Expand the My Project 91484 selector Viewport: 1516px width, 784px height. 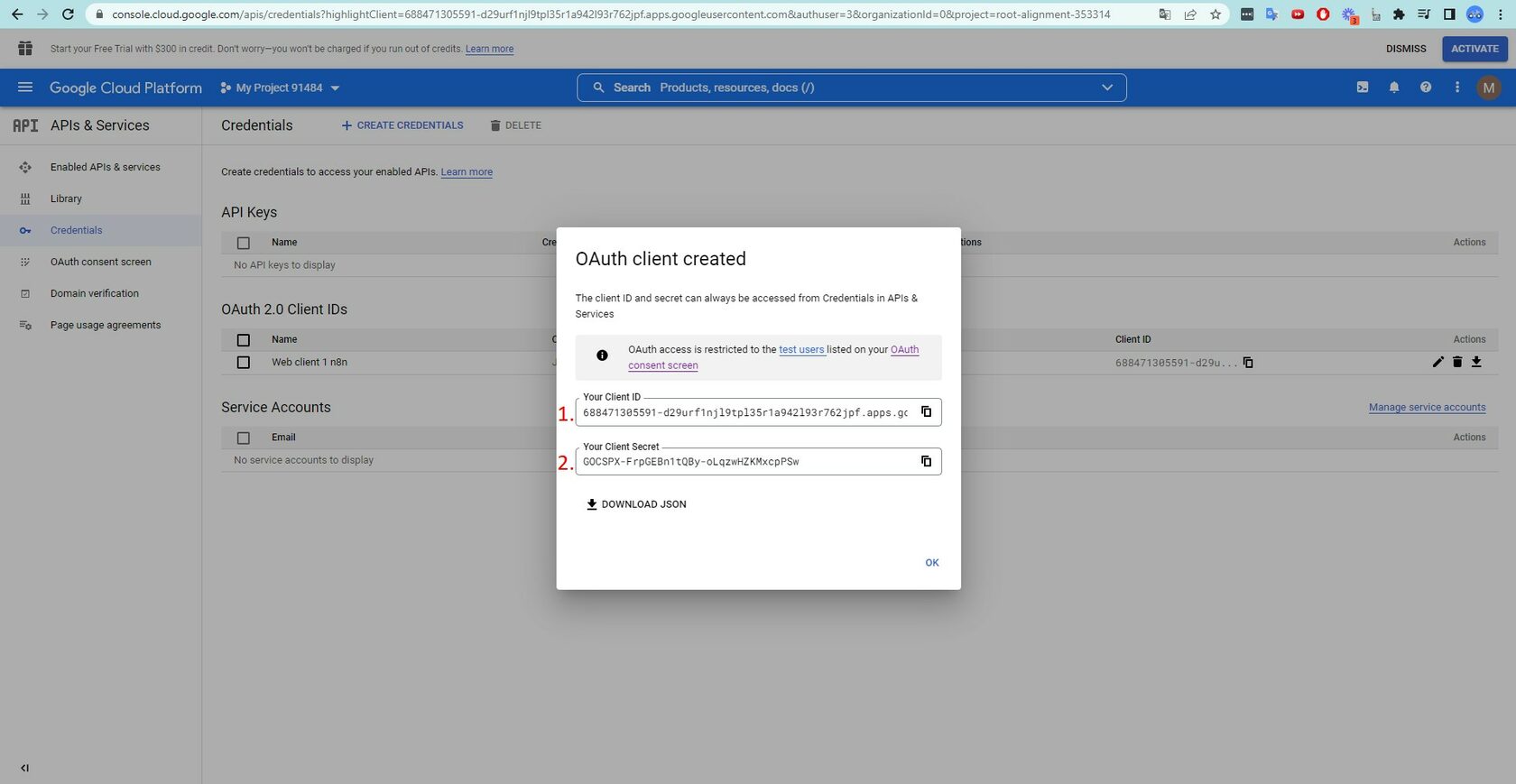[280, 88]
